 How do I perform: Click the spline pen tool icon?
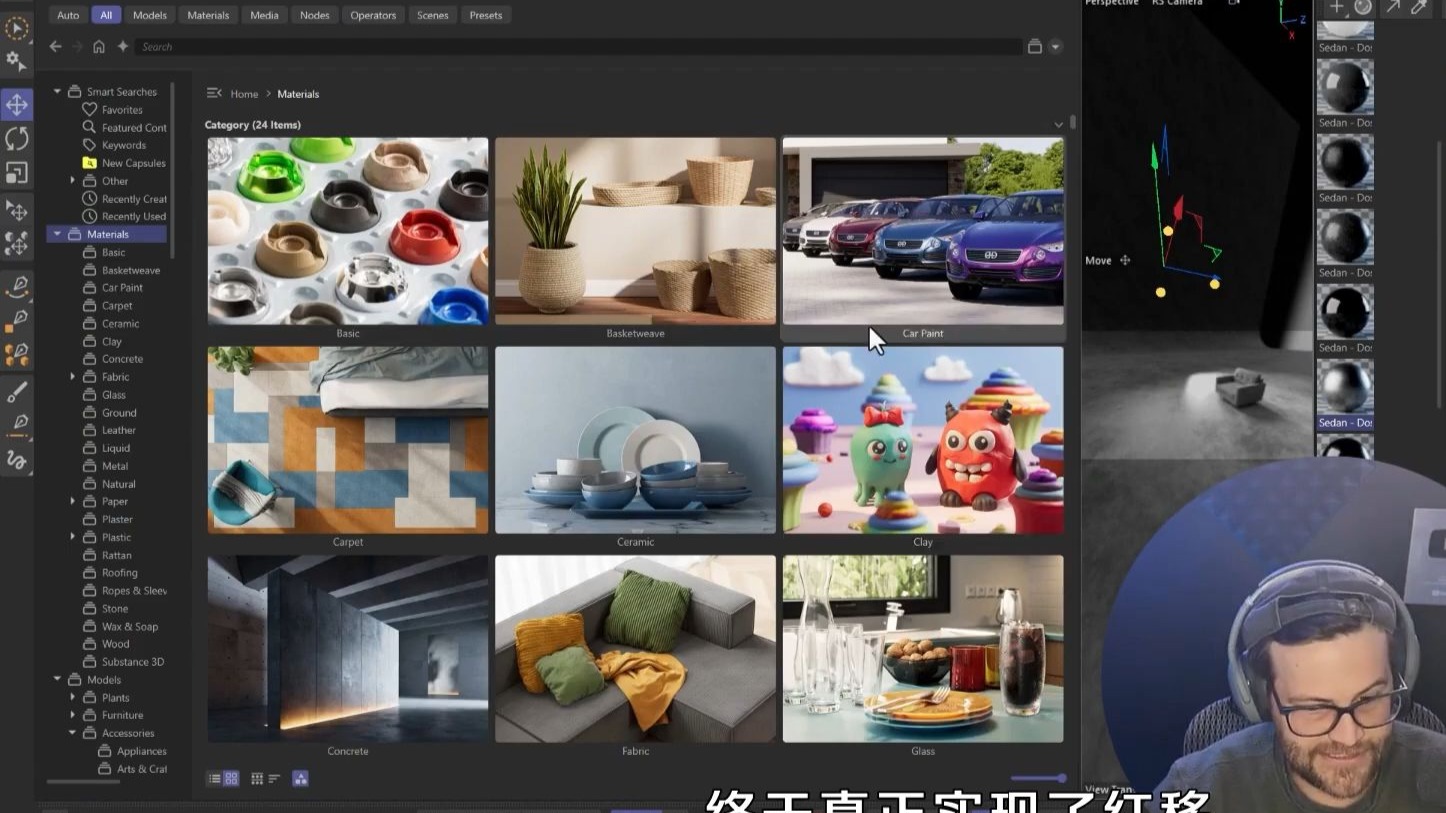(16, 286)
